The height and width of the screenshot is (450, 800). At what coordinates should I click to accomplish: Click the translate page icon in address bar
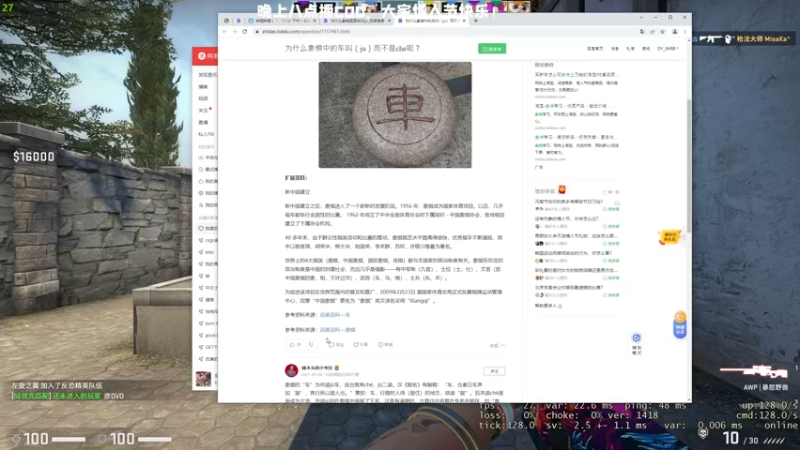coord(642,32)
